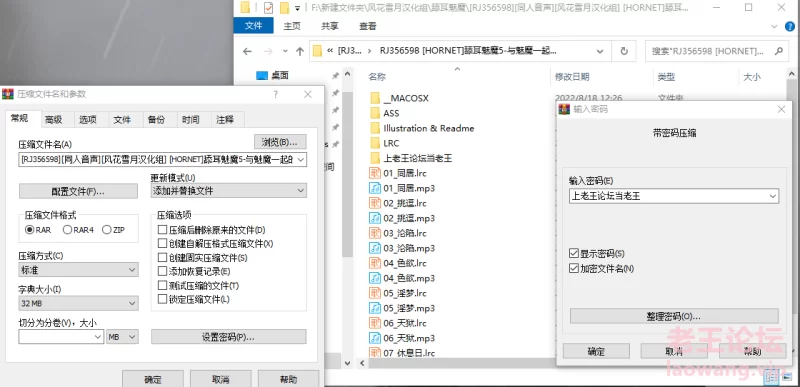Click the 设置密码(P)... button

[229, 337]
